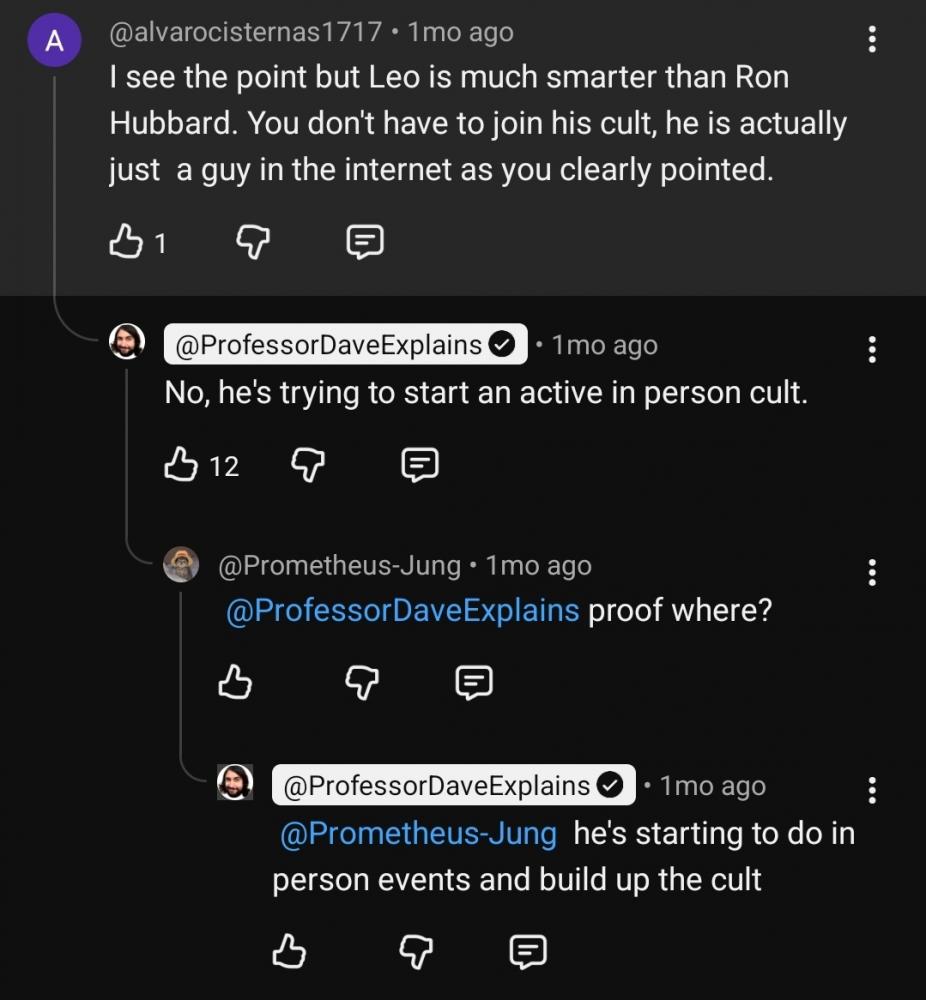Click the blue @ProfessorDaveExplains mention link
This screenshot has height=1000, width=926.
(x=403, y=610)
